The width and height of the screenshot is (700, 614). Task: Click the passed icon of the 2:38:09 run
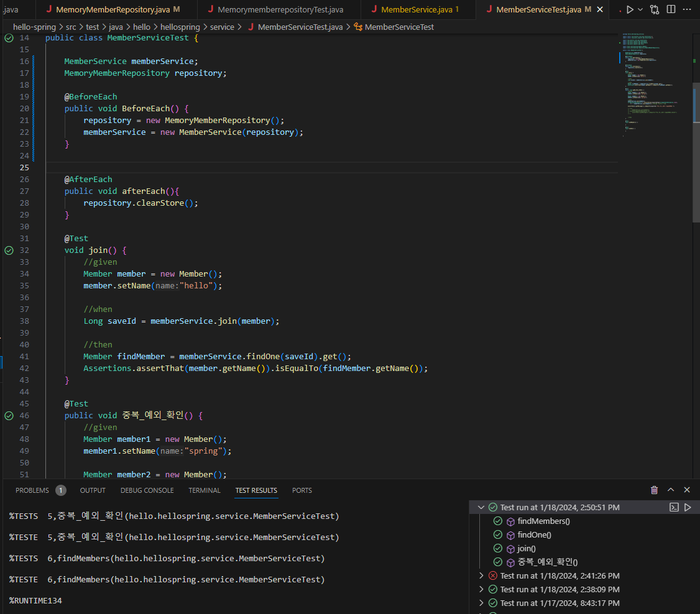[x=493, y=589]
